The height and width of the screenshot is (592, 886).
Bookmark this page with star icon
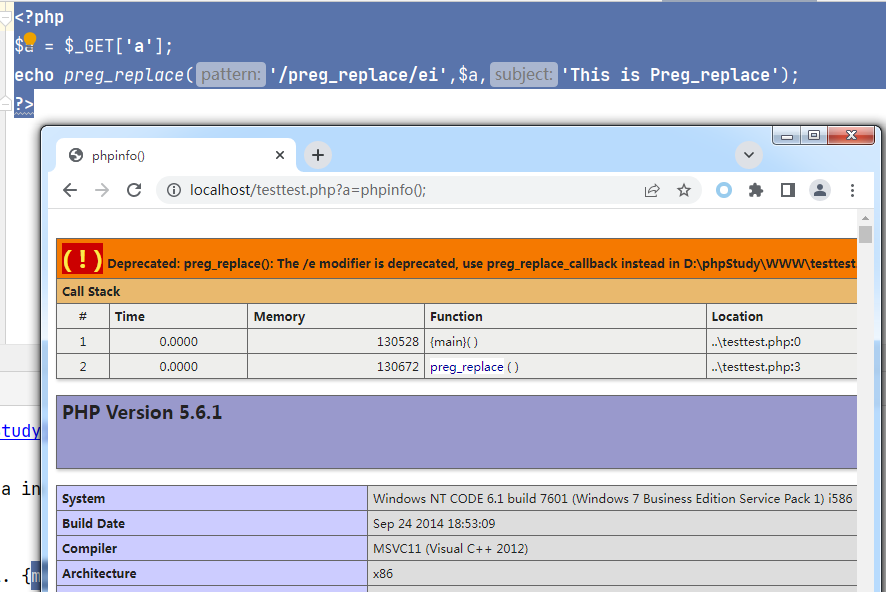pyautogui.click(x=684, y=190)
